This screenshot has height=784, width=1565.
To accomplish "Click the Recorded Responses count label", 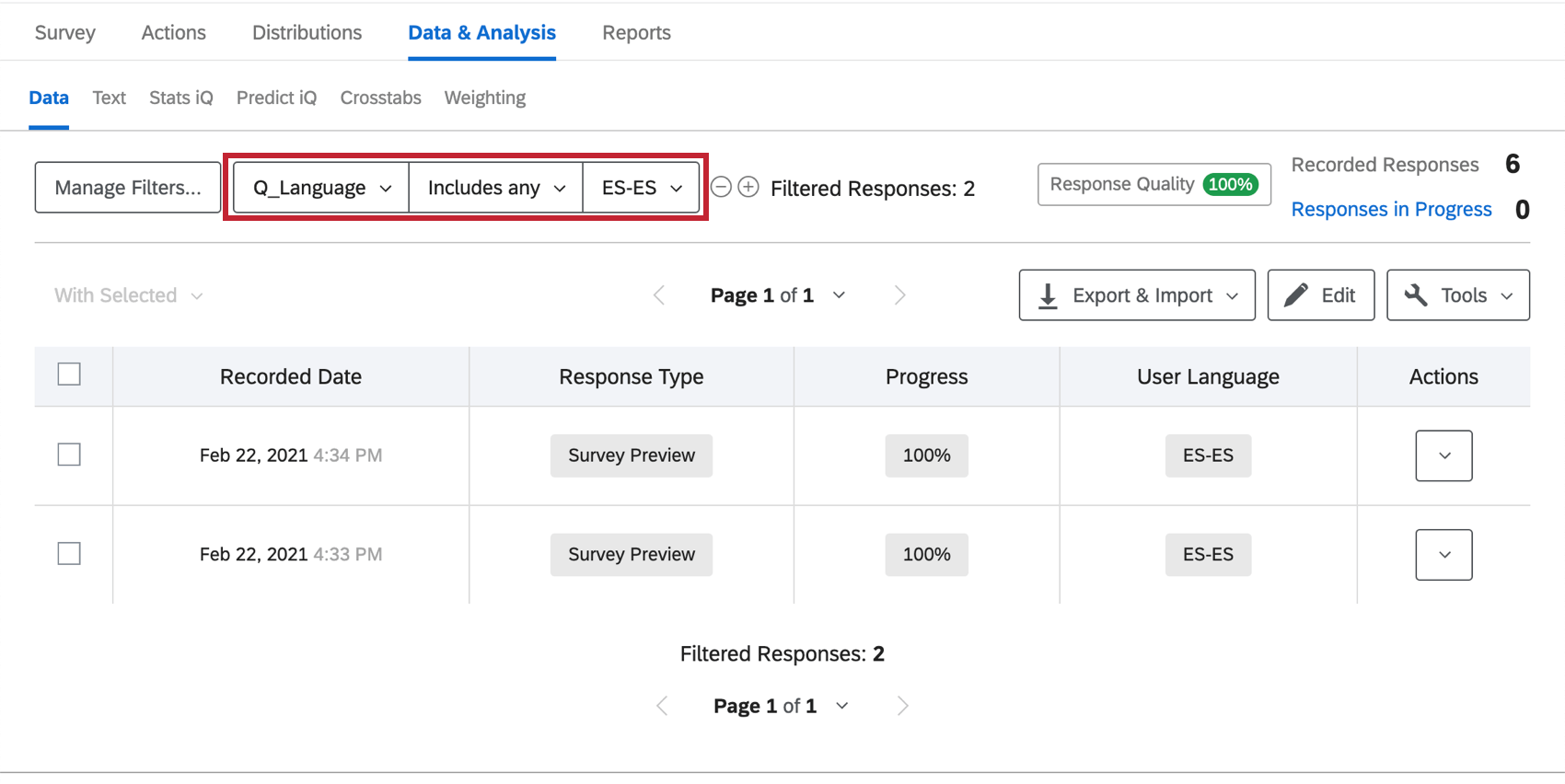I will (x=1385, y=165).
